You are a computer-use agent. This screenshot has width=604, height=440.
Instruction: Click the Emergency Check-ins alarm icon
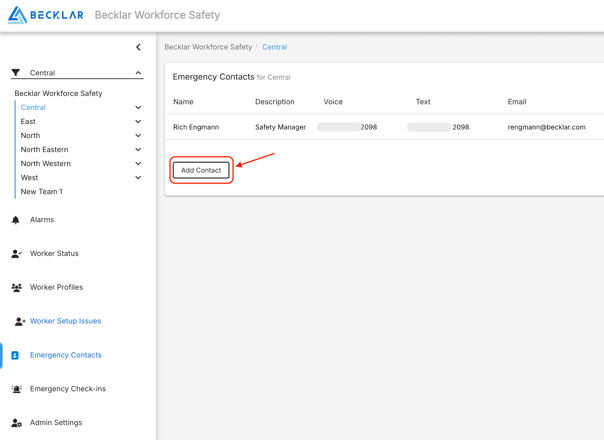pos(16,389)
